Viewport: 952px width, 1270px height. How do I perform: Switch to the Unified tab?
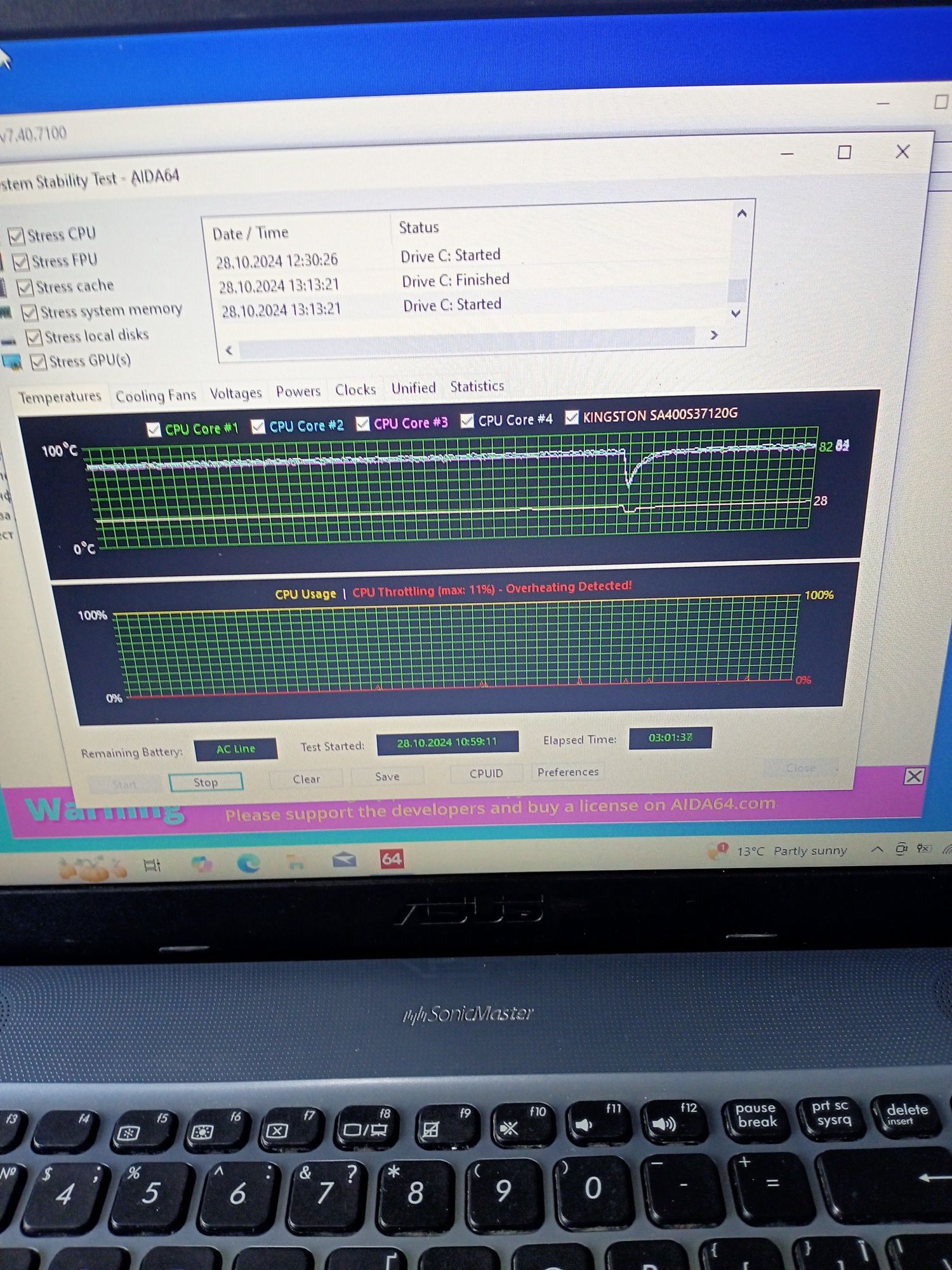(x=413, y=388)
